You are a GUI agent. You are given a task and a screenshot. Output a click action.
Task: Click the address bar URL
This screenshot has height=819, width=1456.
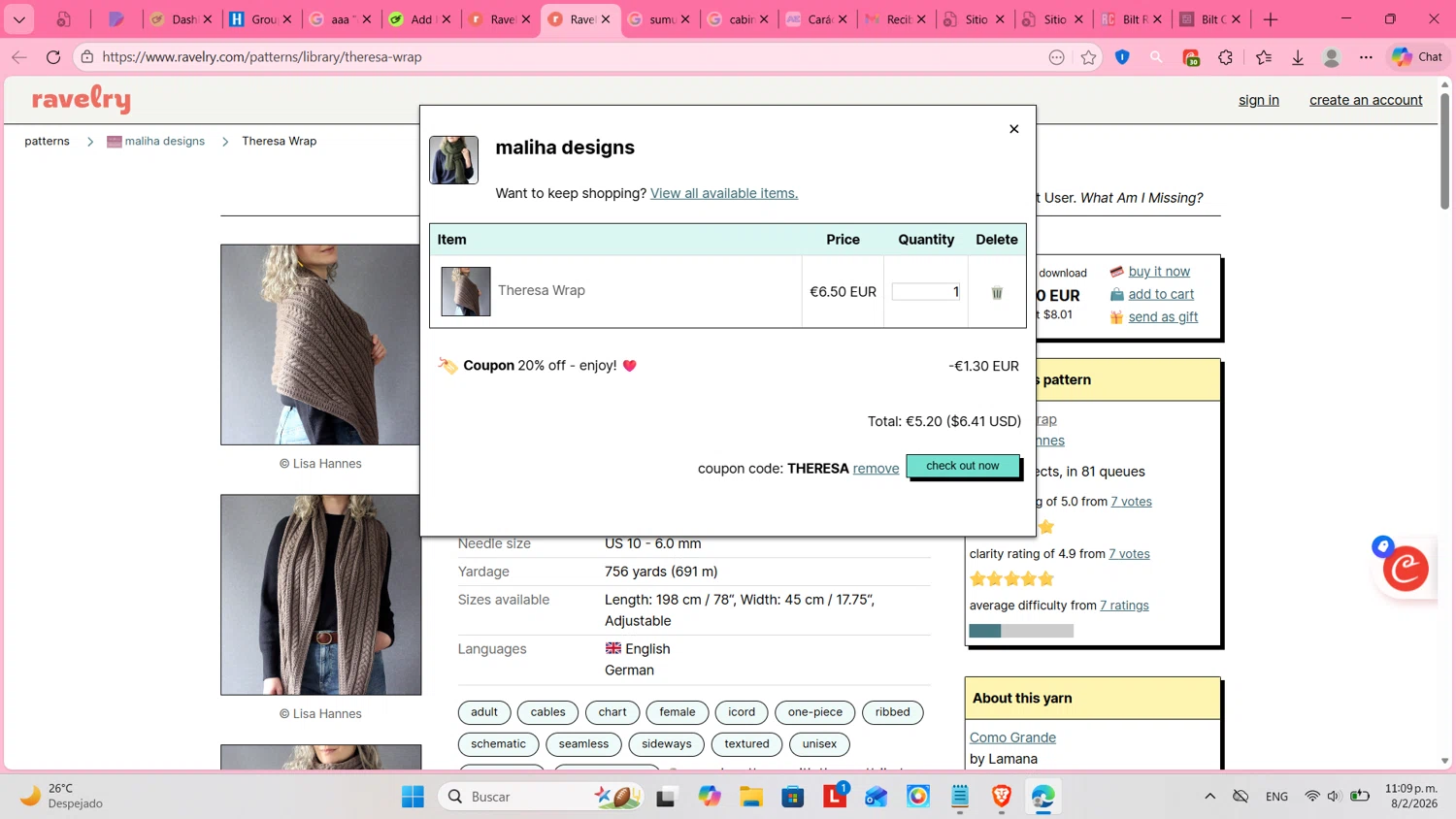point(262,57)
